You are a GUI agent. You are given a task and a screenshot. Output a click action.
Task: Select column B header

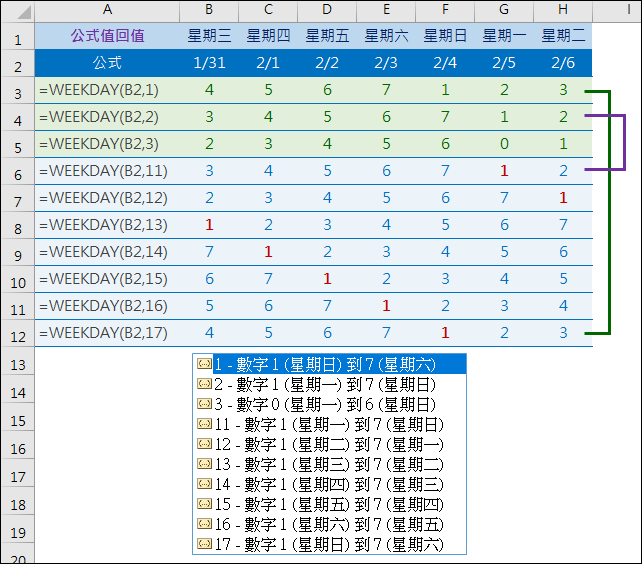point(209,10)
